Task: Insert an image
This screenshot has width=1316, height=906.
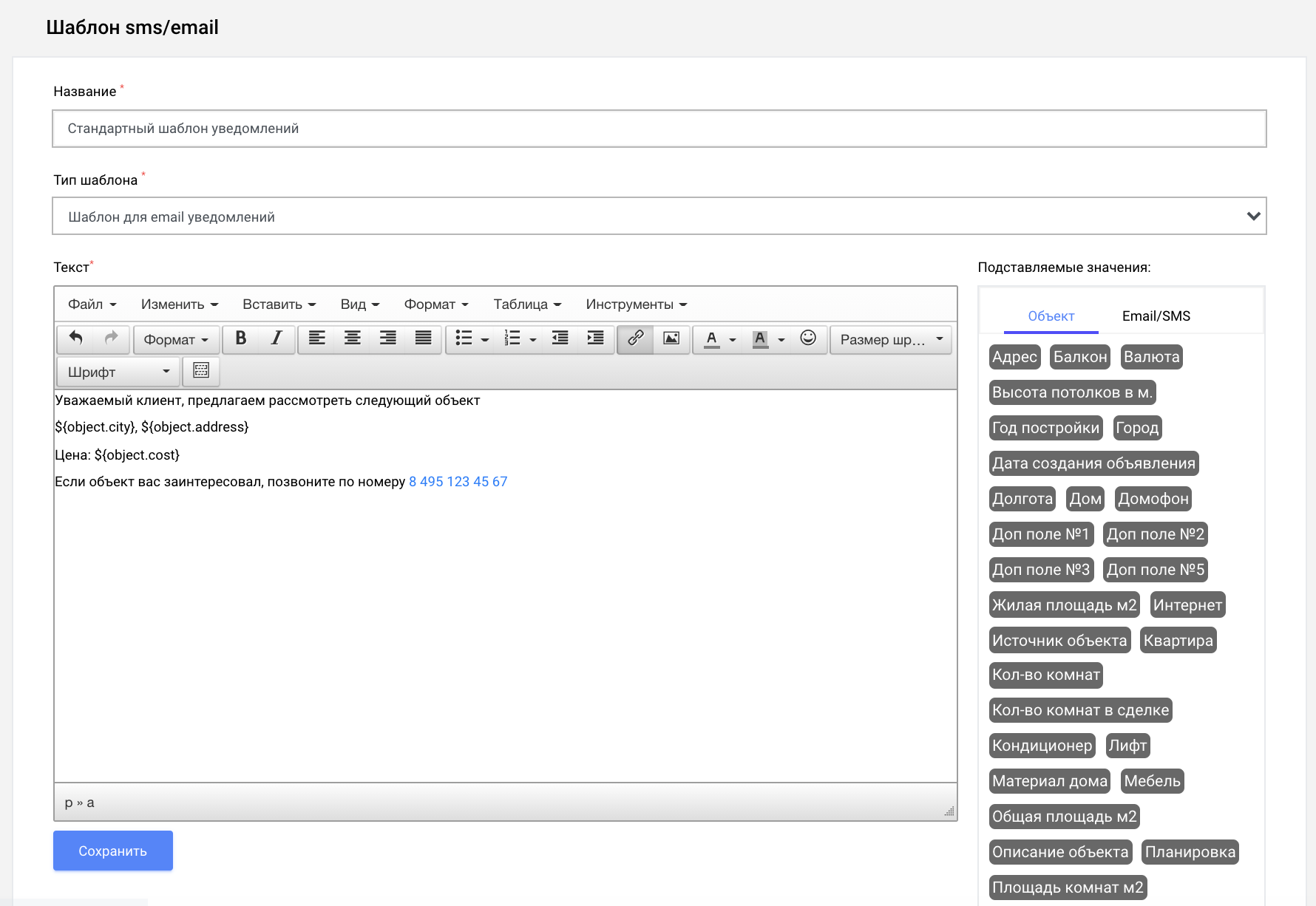Action: [x=671, y=339]
